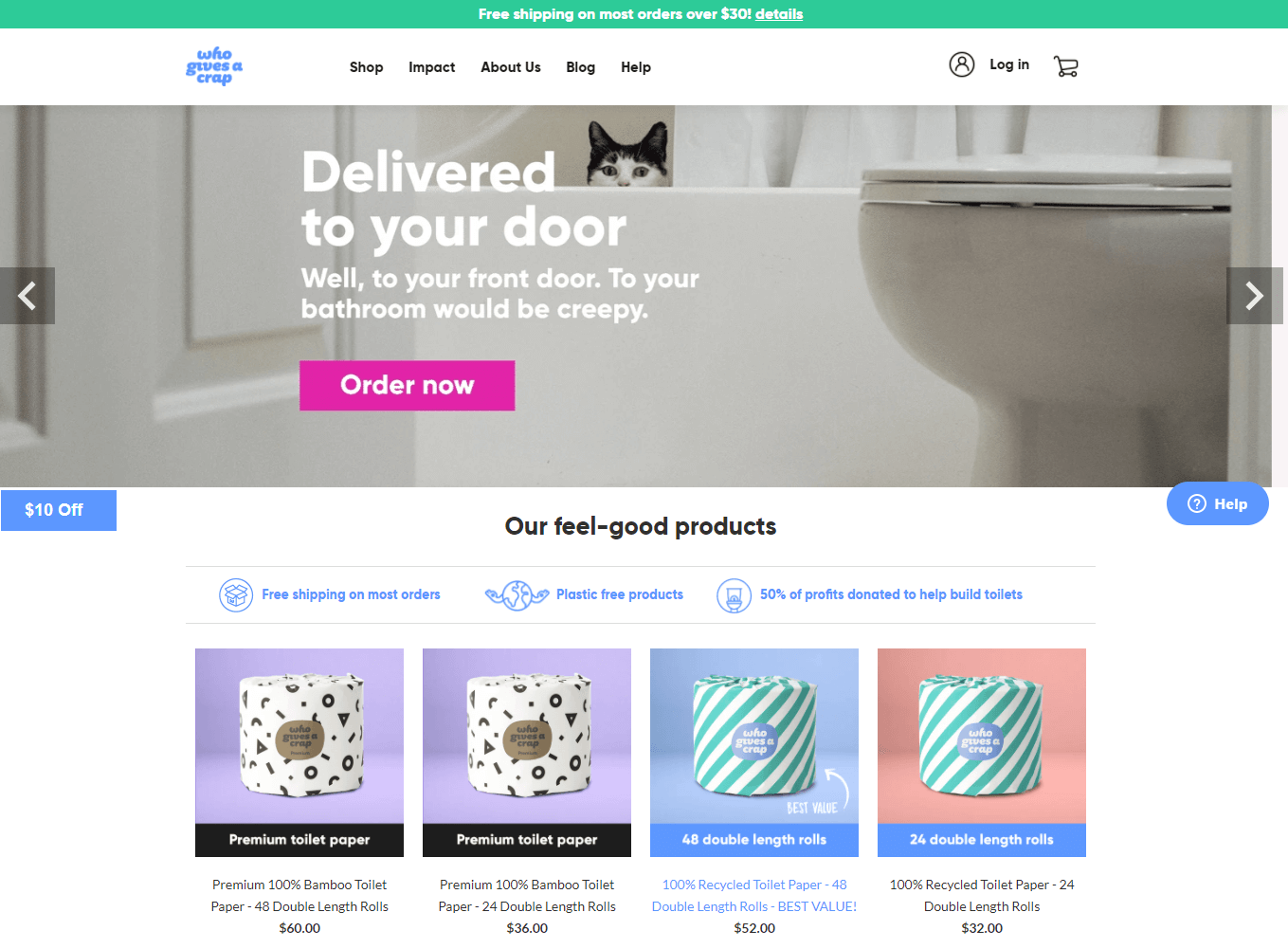This screenshot has height=949, width=1288.
Task: Click the toilet donation icon
Action: pyautogui.click(x=734, y=595)
